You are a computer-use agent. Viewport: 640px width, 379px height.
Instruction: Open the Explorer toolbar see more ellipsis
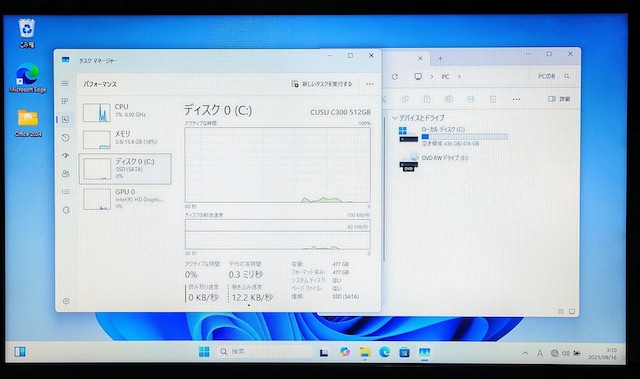tap(516, 99)
